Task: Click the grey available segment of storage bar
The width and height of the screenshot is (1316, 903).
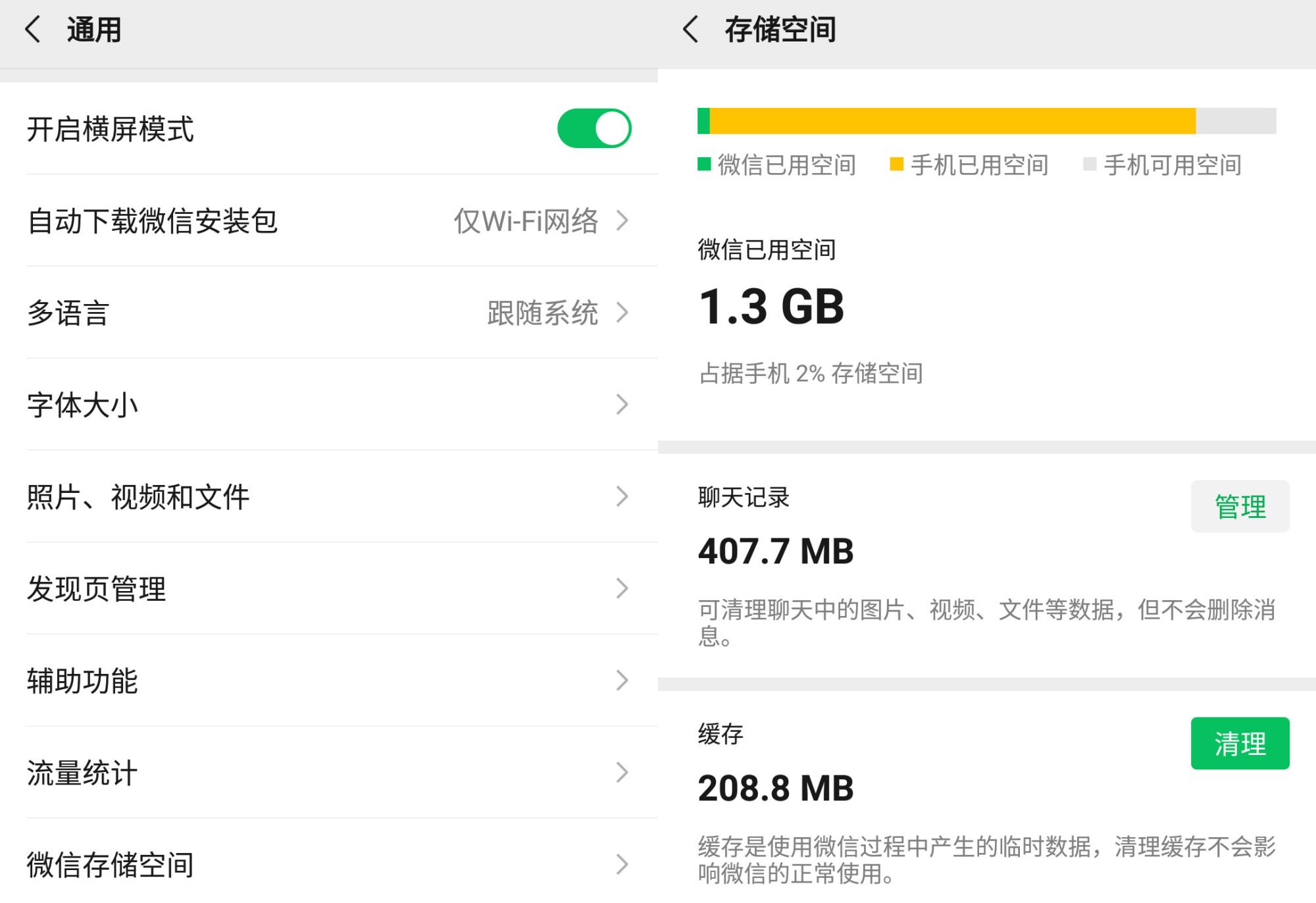Action: 1236,121
